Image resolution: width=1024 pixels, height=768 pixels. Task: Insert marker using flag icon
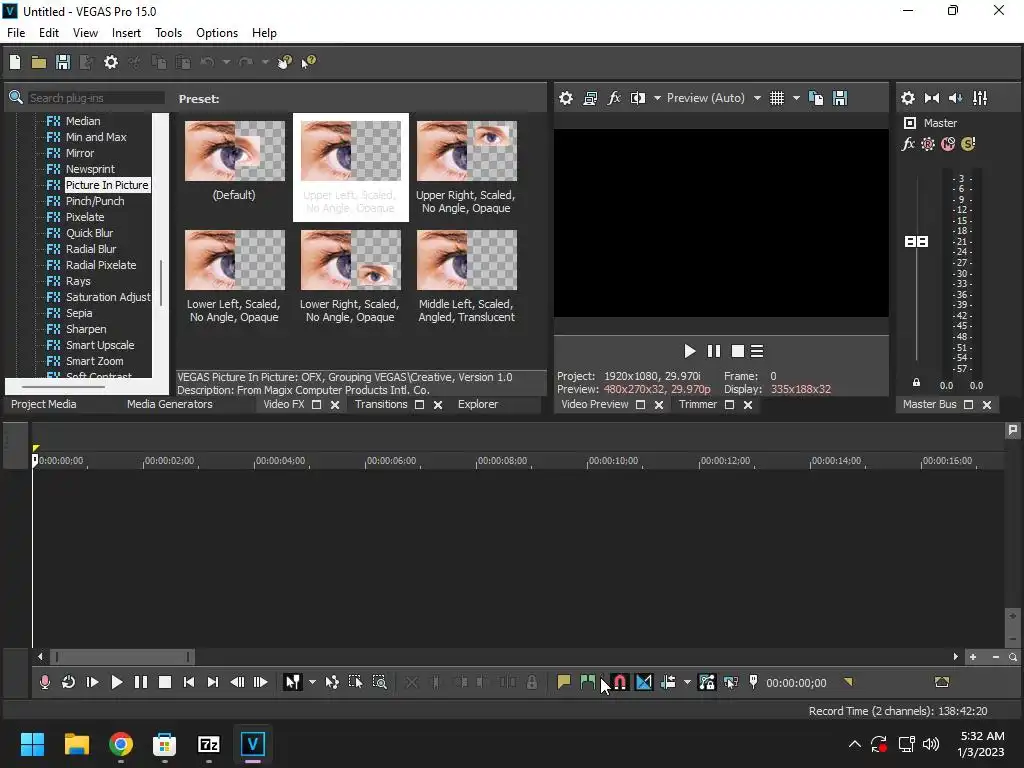point(564,682)
